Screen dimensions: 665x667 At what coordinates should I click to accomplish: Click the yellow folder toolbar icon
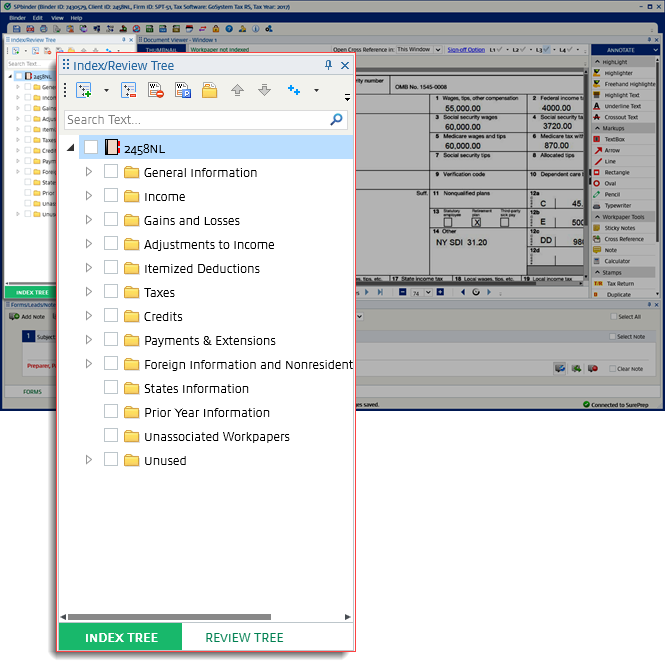point(209,90)
